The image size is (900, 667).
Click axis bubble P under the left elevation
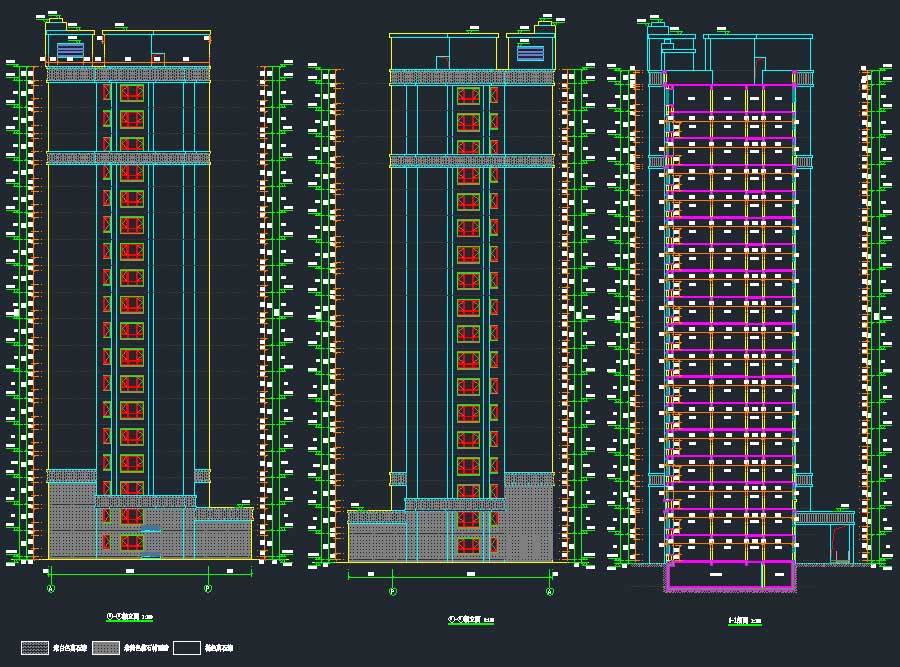tap(208, 589)
